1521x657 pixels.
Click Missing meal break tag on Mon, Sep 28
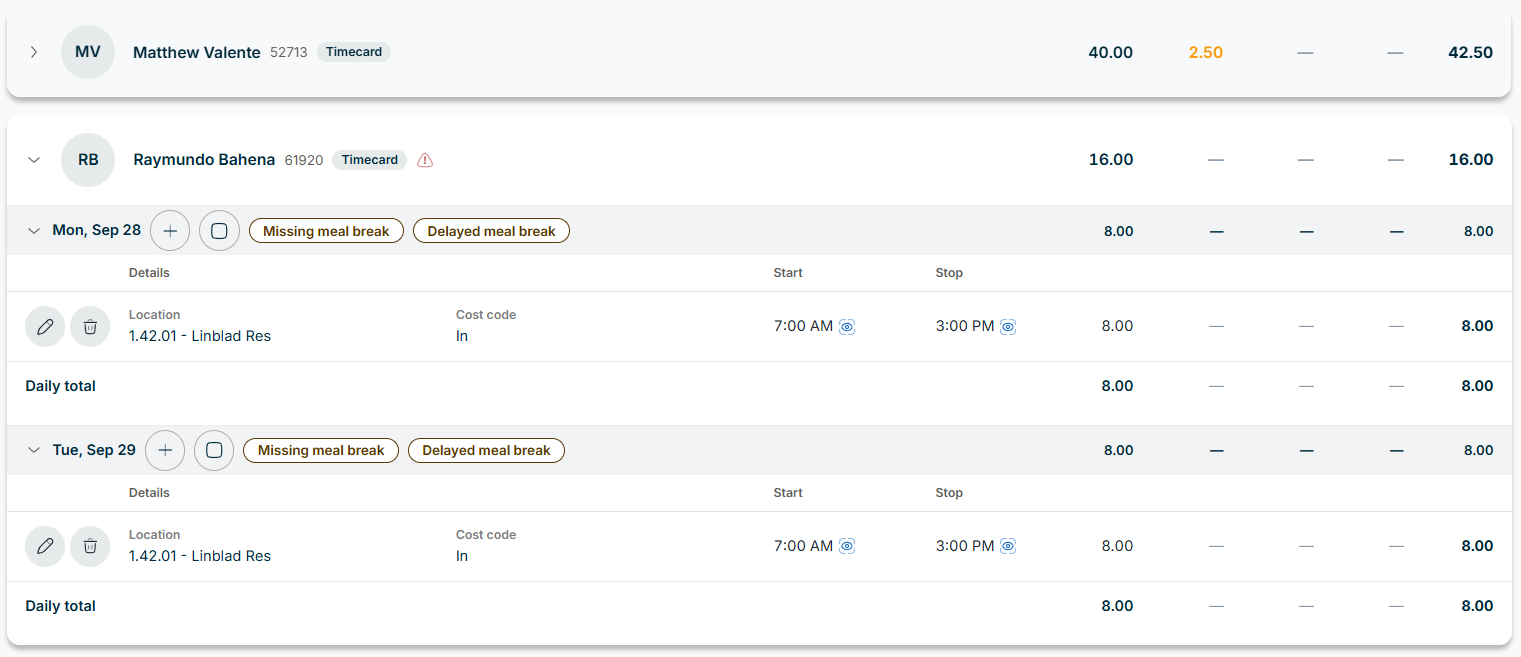point(326,231)
